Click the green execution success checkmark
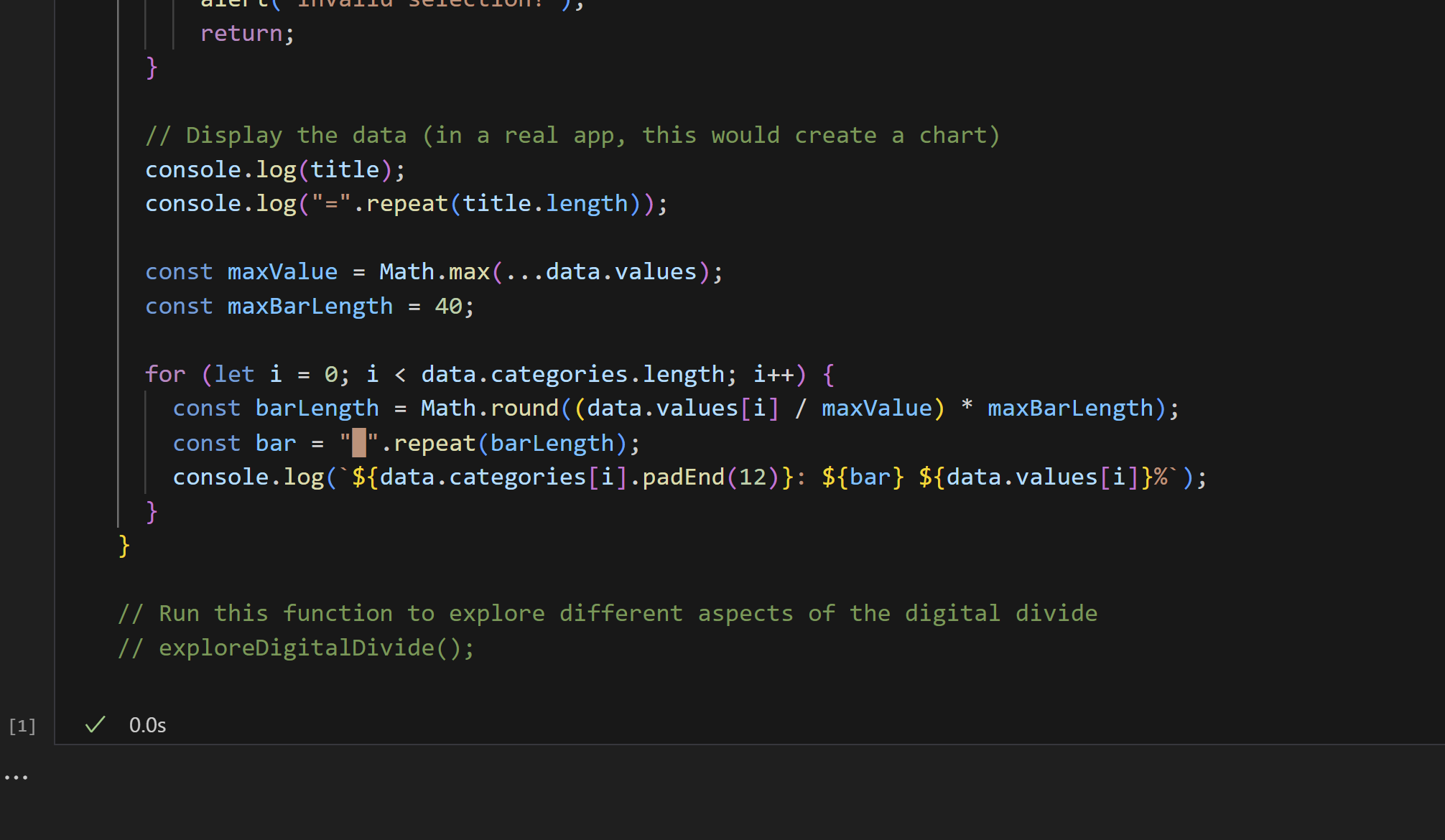This screenshot has width=1445, height=840. click(x=95, y=724)
